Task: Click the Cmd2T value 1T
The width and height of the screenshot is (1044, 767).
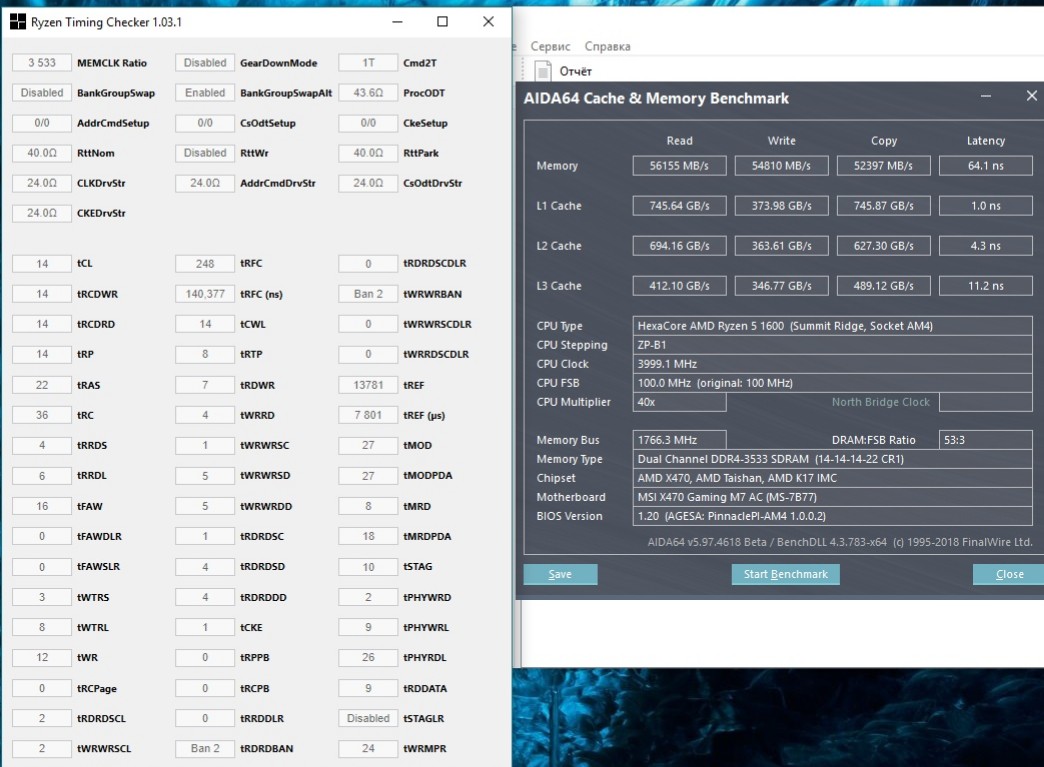Action: (x=368, y=63)
